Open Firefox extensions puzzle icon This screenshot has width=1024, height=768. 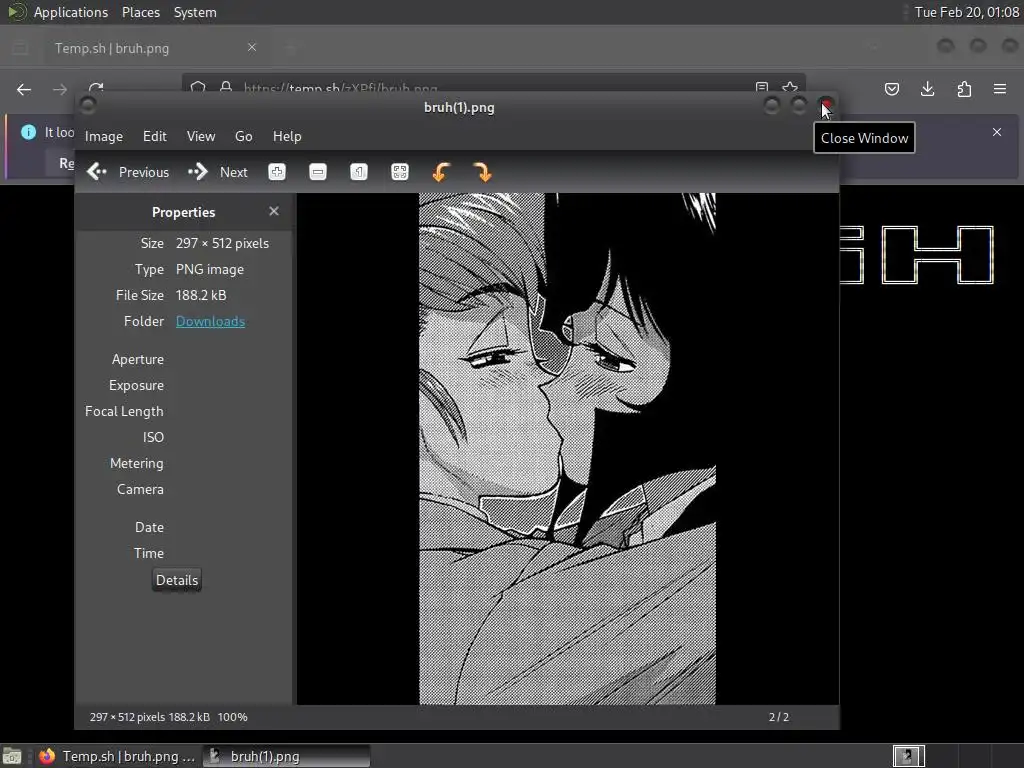pyautogui.click(x=964, y=89)
